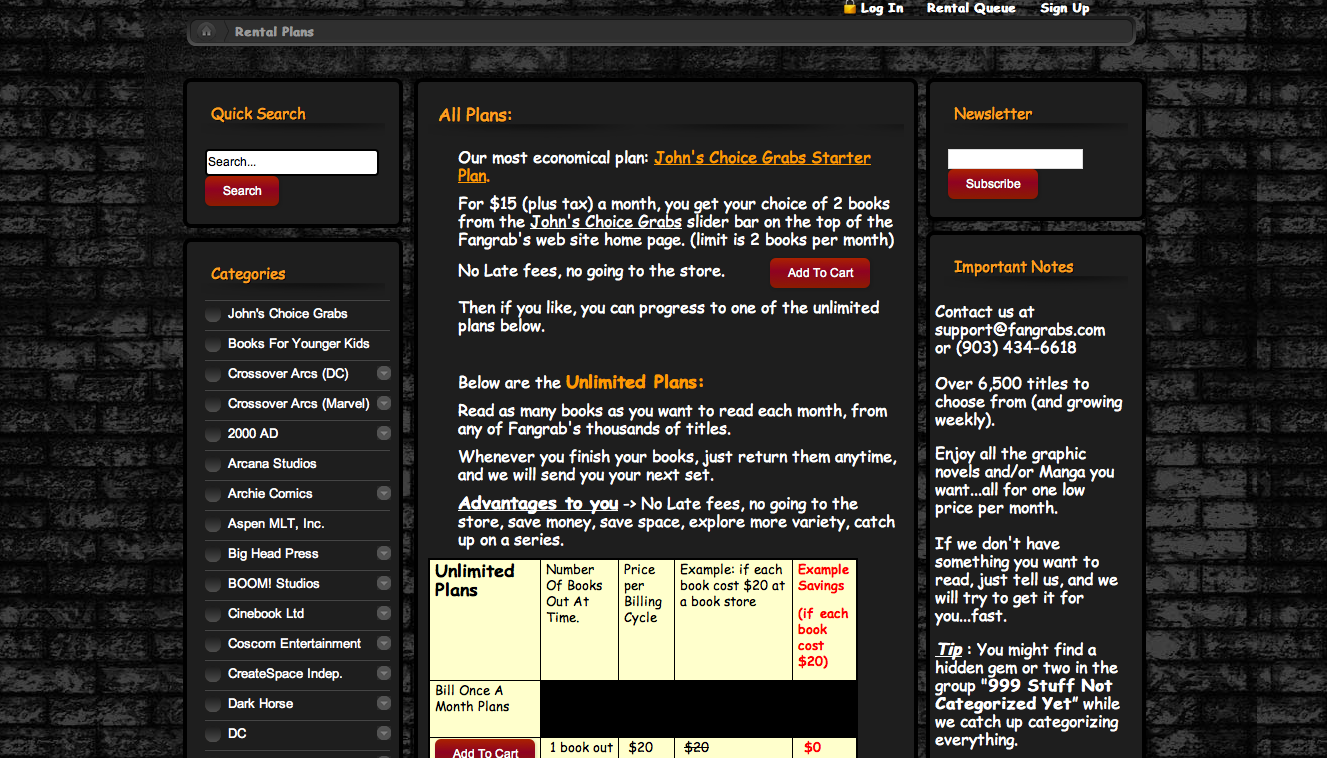Add the 1 book out plan to cart
The image size is (1327, 758).
click(x=485, y=750)
